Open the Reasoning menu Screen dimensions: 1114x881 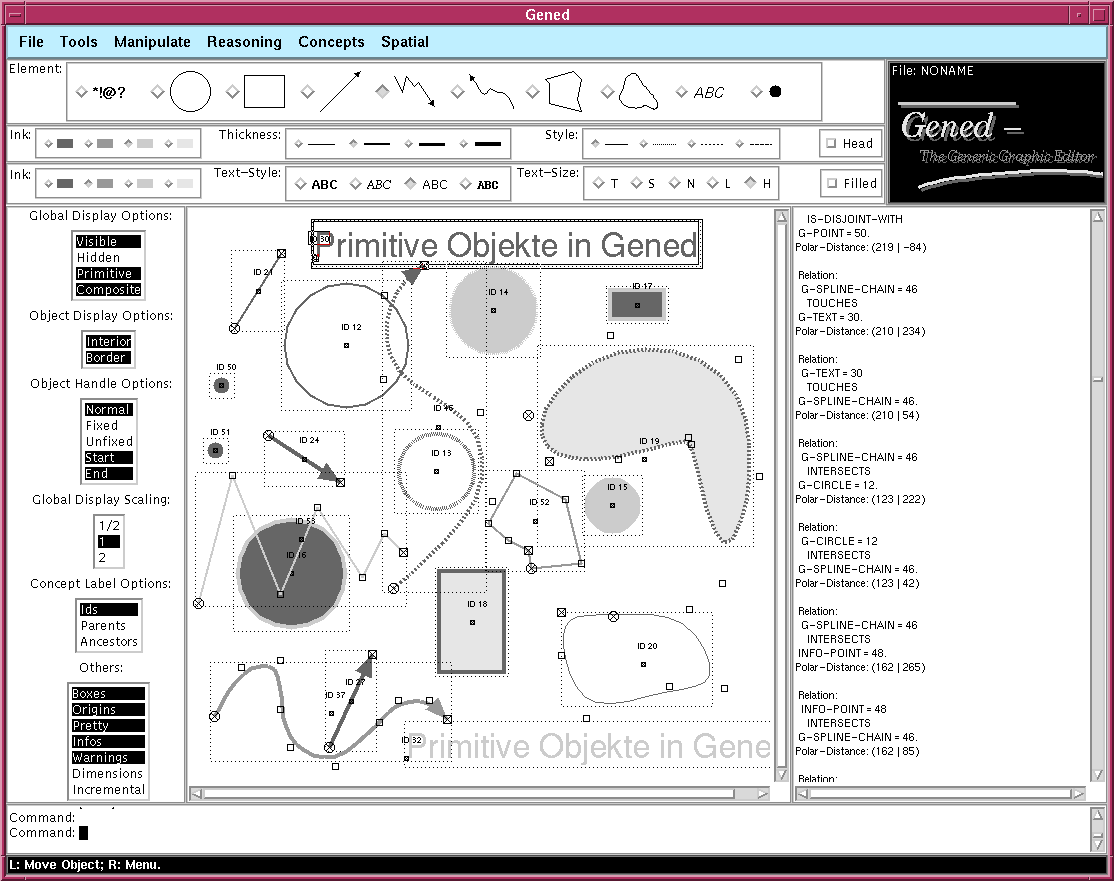[x=244, y=42]
